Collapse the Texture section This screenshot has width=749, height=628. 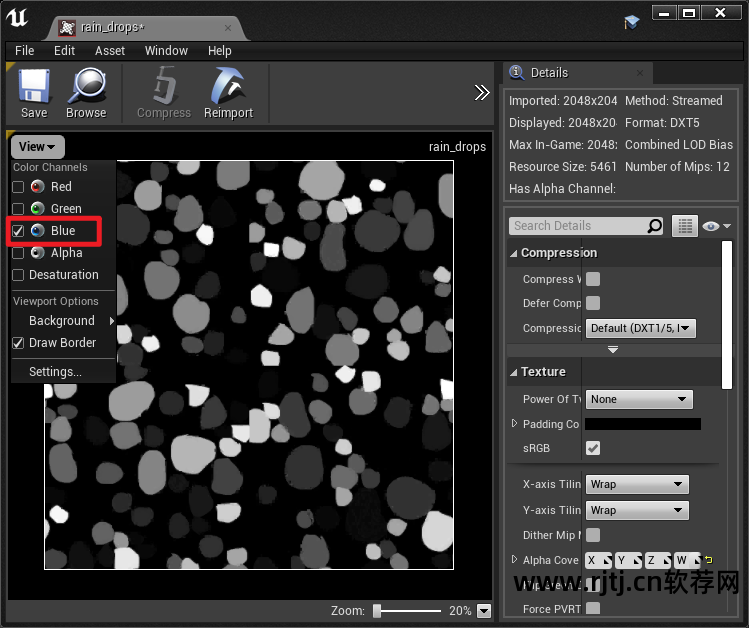pyautogui.click(x=514, y=372)
